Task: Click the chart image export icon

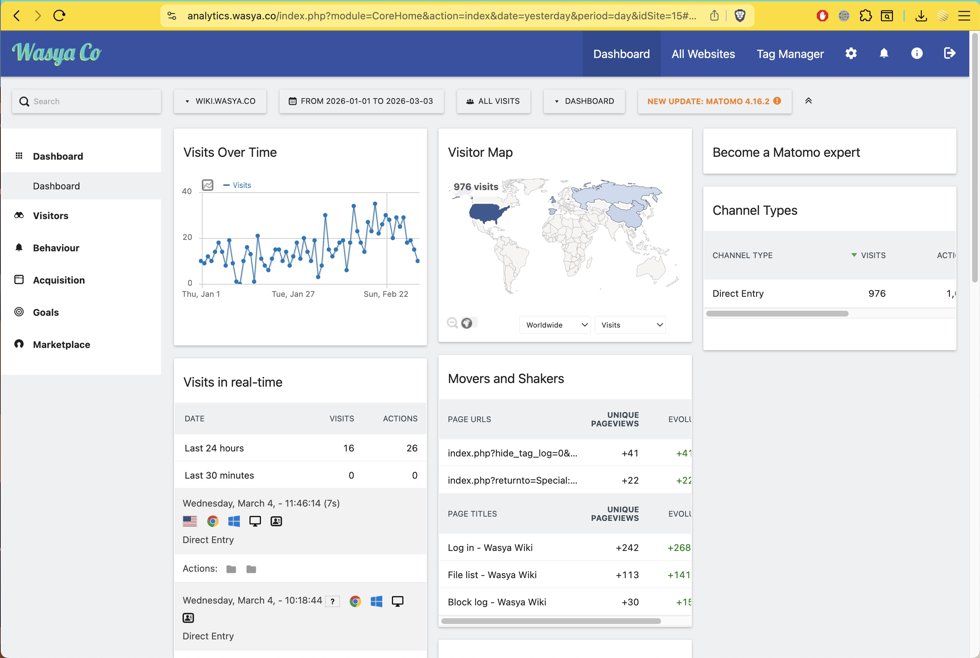Action: click(x=208, y=185)
